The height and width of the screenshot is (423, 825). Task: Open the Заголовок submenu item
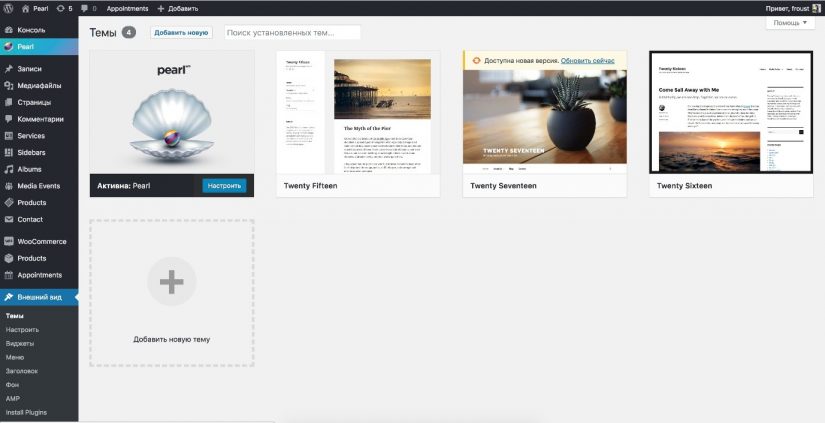click(x=22, y=371)
